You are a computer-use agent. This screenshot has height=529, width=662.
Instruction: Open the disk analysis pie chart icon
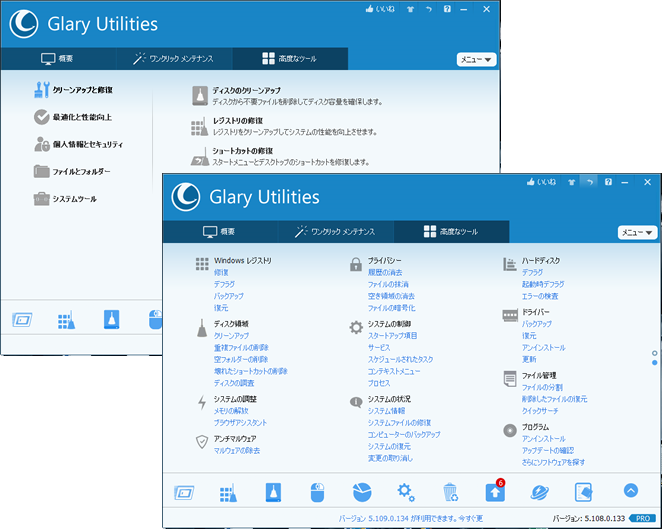click(362, 492)
